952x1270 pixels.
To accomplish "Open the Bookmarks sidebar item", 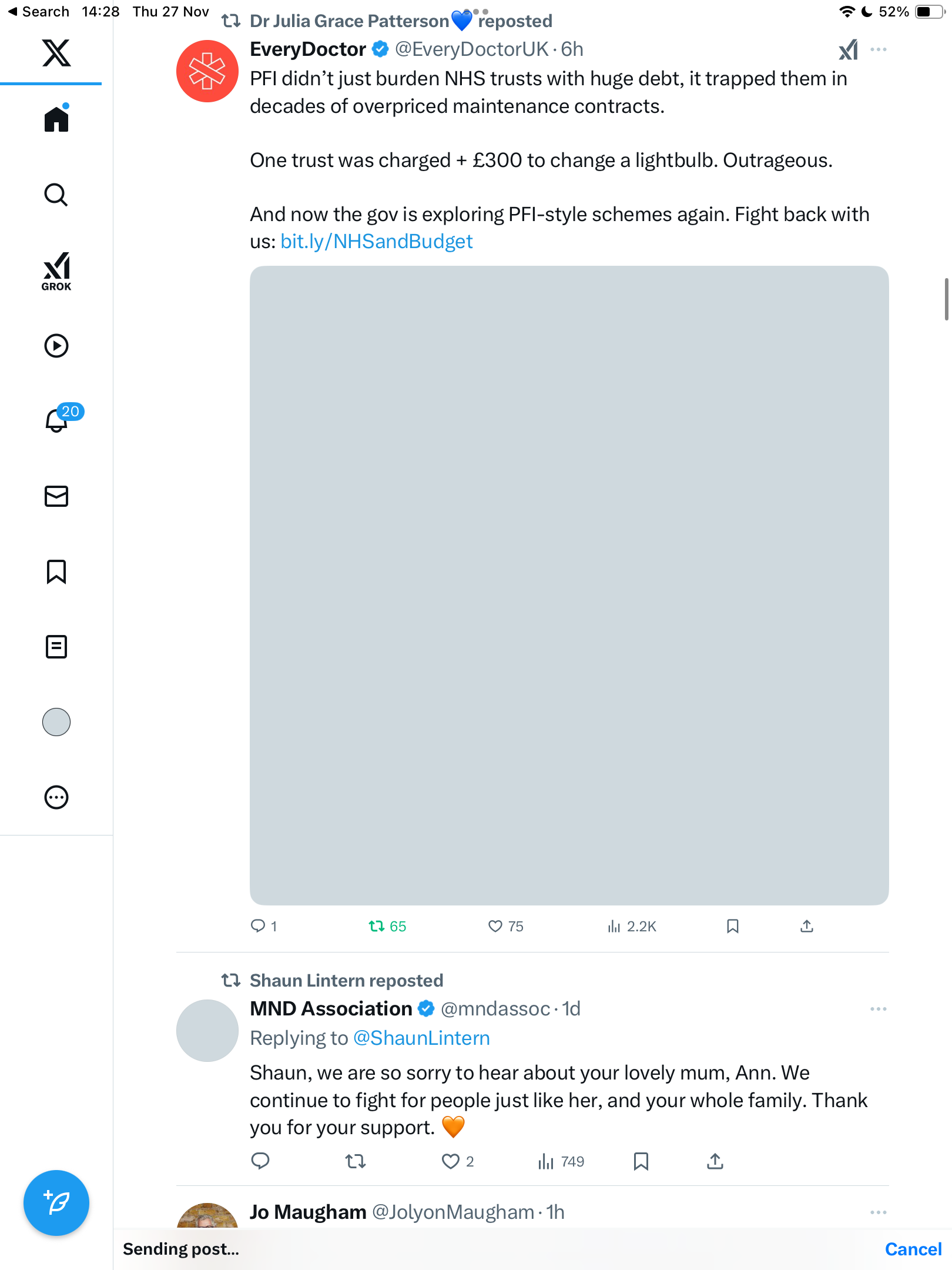I will 56,571.
